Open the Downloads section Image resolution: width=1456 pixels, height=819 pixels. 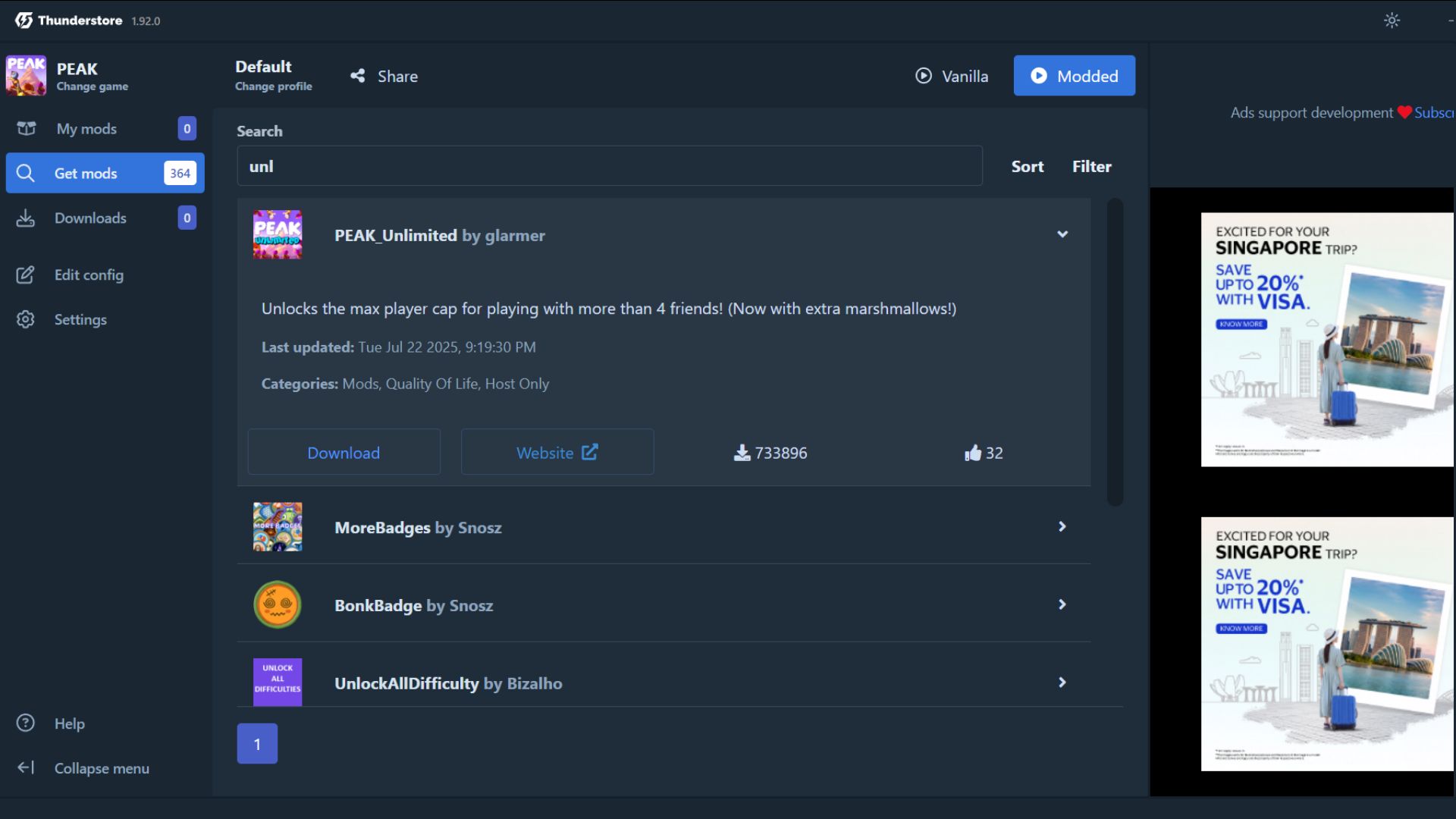pos(105,218)
